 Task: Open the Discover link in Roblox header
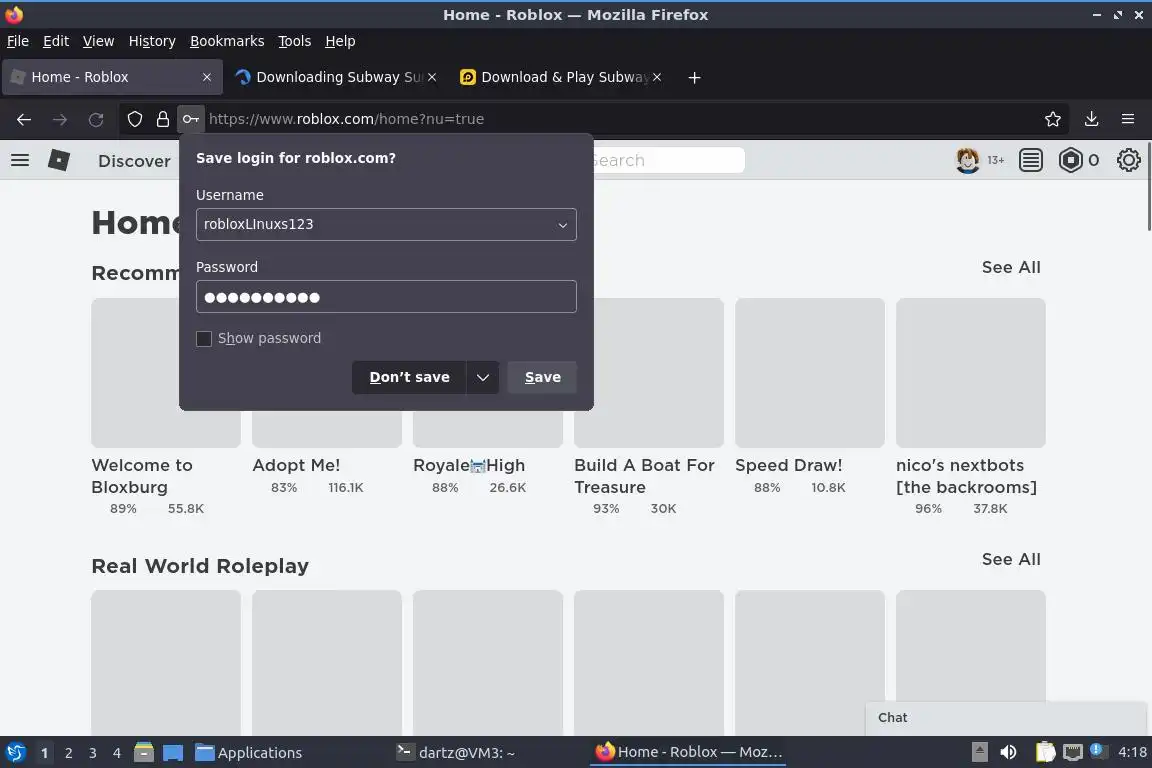134,161
